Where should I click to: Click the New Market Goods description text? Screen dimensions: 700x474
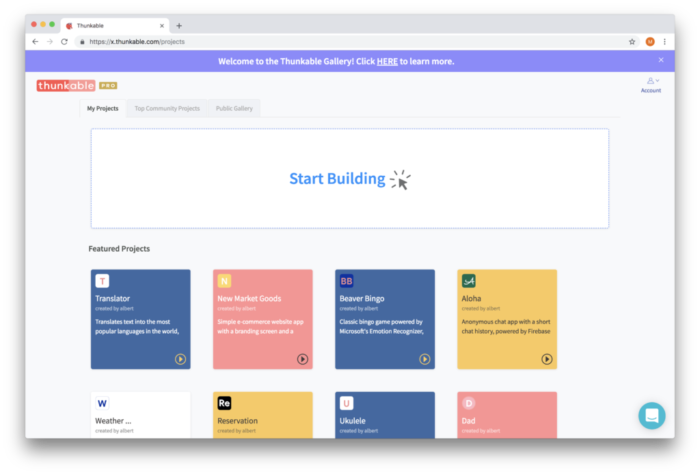260,326
